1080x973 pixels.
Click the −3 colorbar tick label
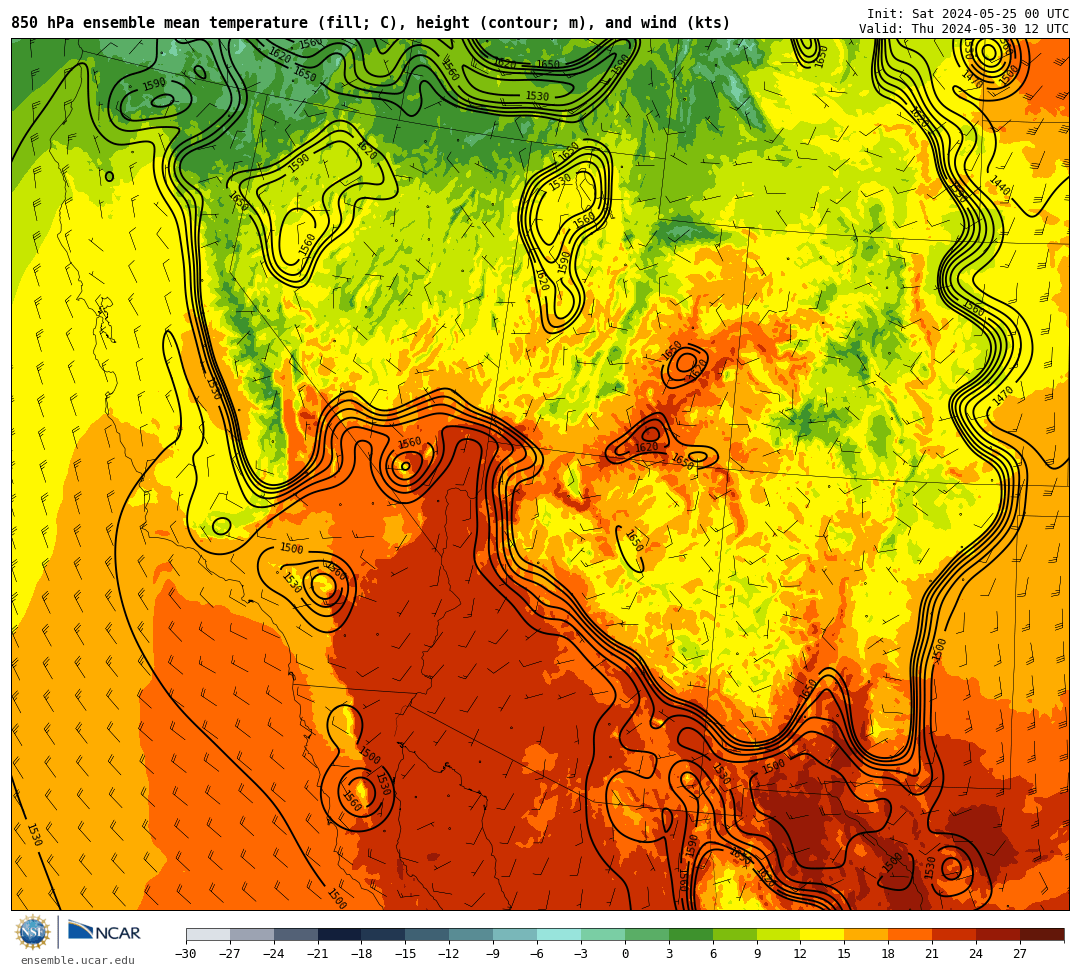[x=581, y=954]
